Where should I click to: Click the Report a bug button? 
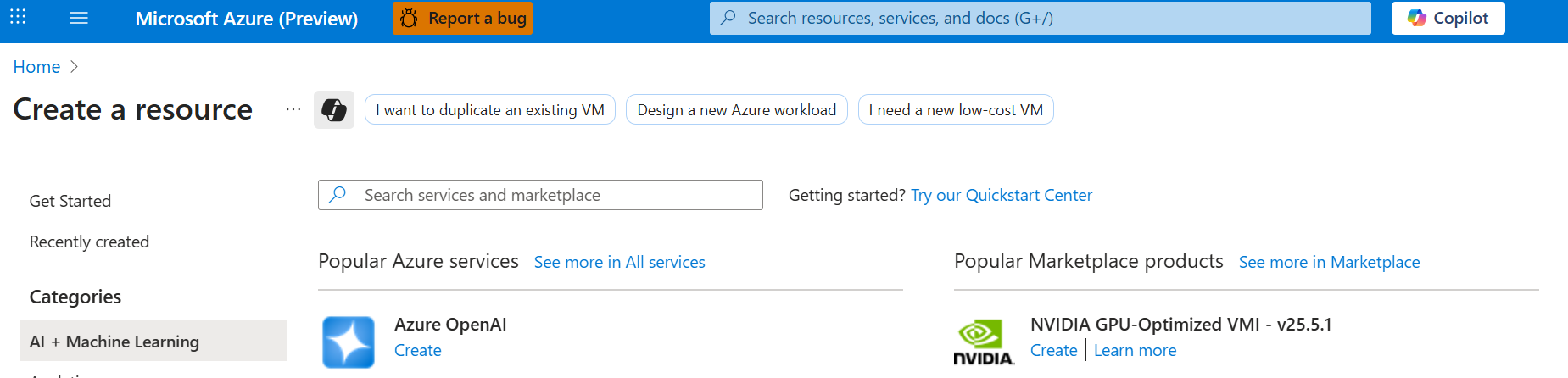click(462, 18)
